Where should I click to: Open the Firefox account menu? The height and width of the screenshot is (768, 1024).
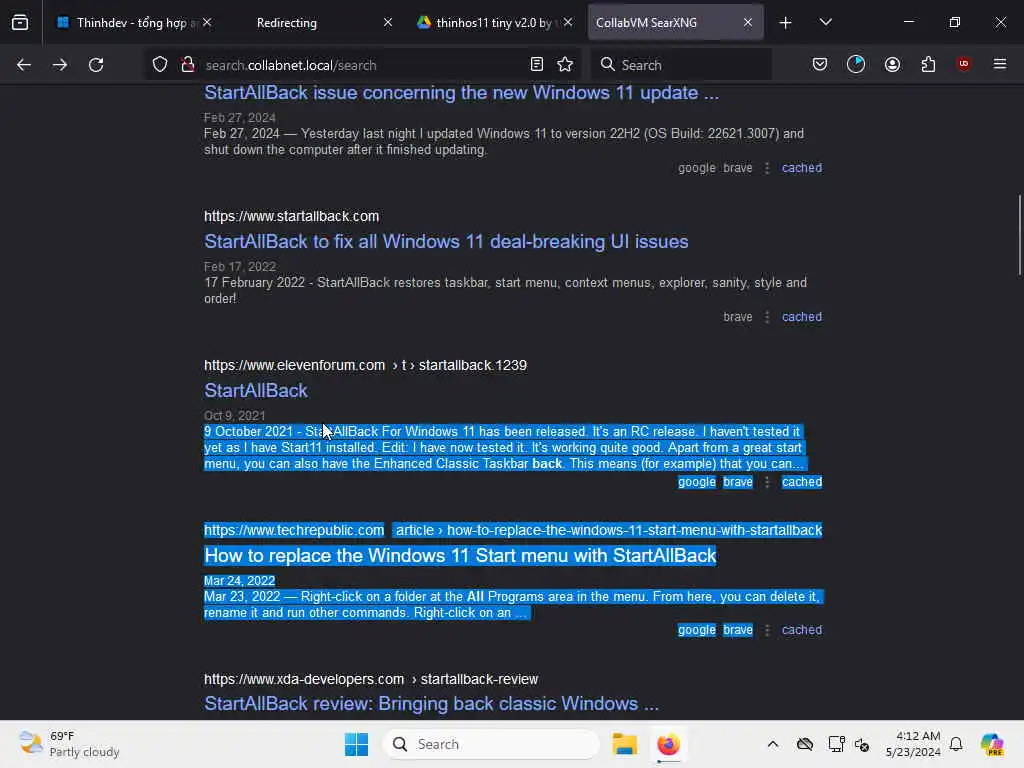(892, 64)
